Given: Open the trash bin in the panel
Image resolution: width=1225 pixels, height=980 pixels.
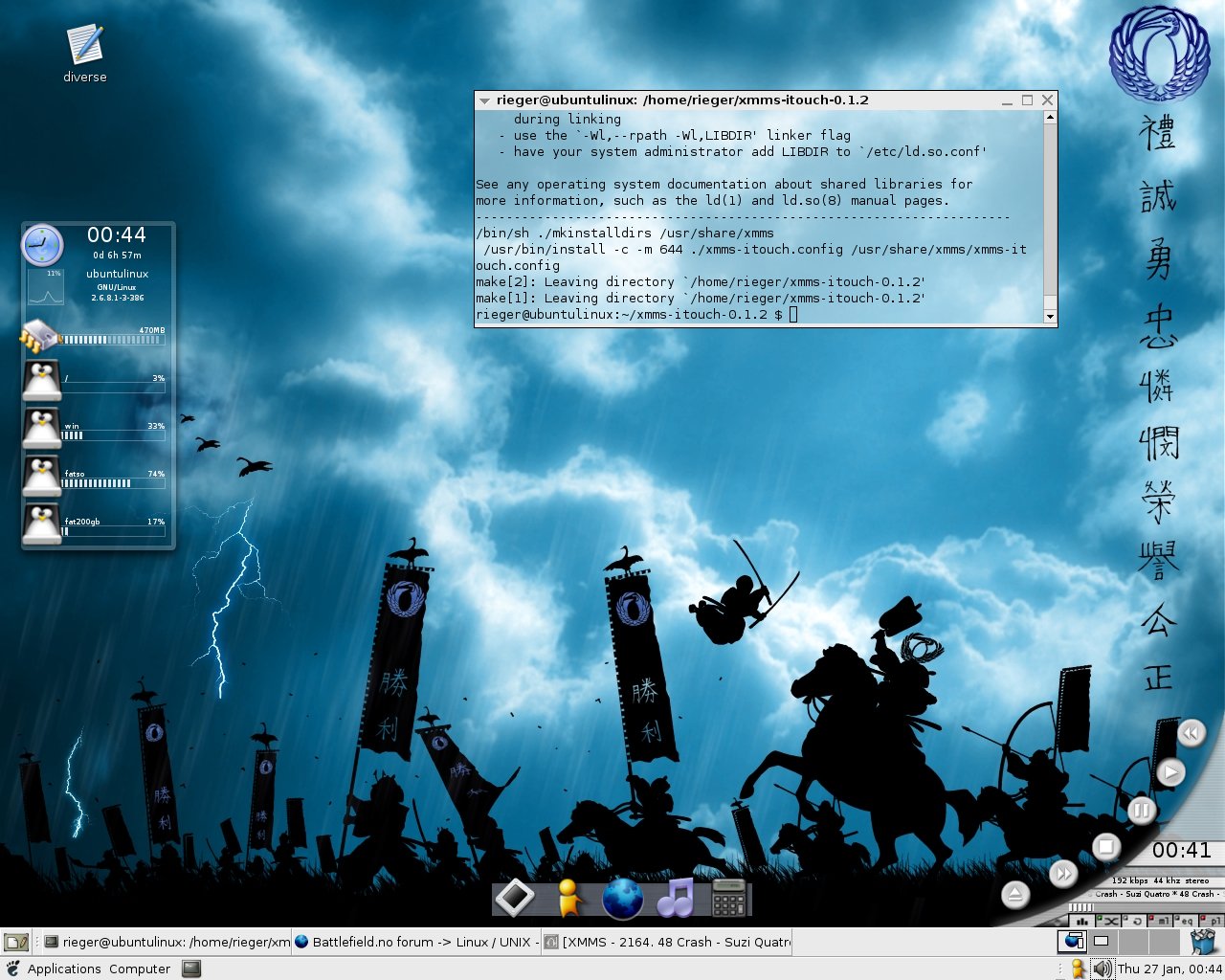Looking at the screenshot, I should (x=1203, y=942).
